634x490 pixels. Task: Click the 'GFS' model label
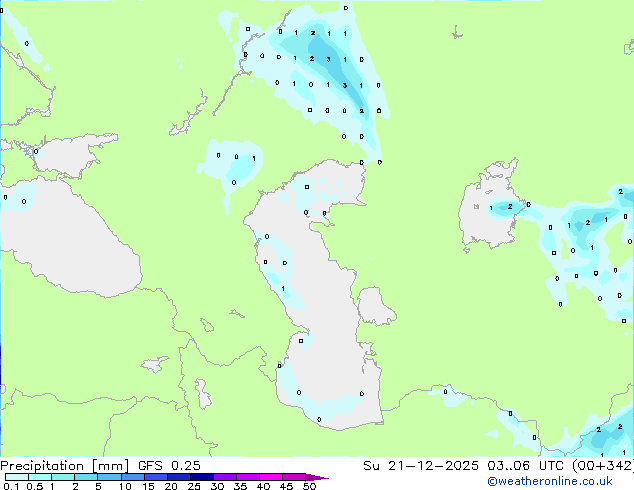coord(150,466)
